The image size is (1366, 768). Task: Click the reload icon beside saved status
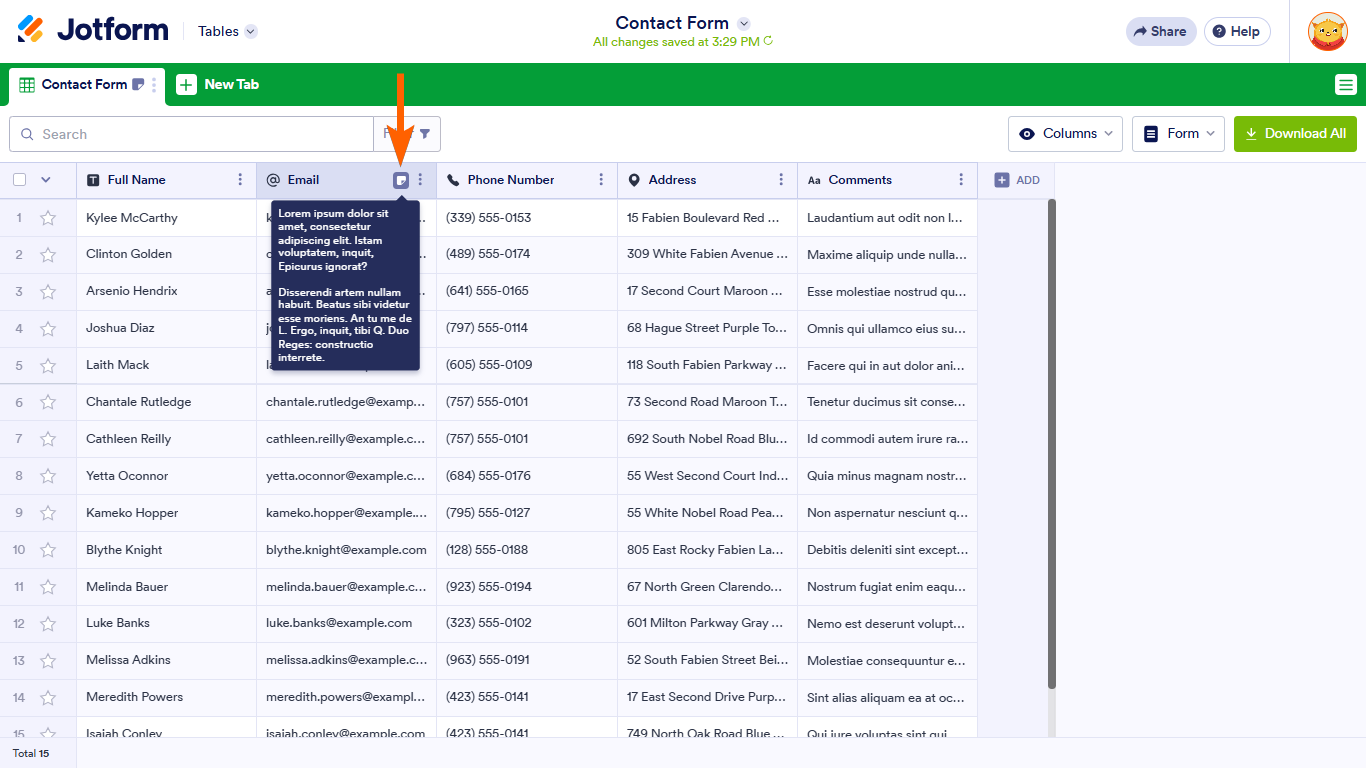click(x=768, y=42)
